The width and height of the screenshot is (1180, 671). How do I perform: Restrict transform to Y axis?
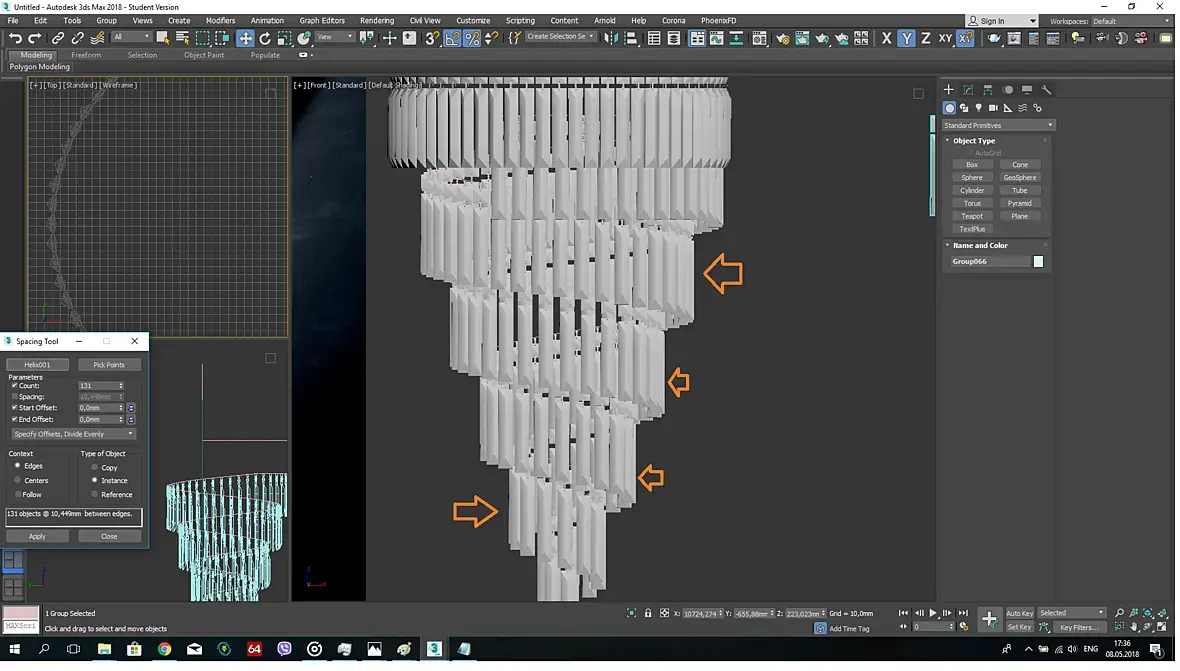[x=906, y=38]
